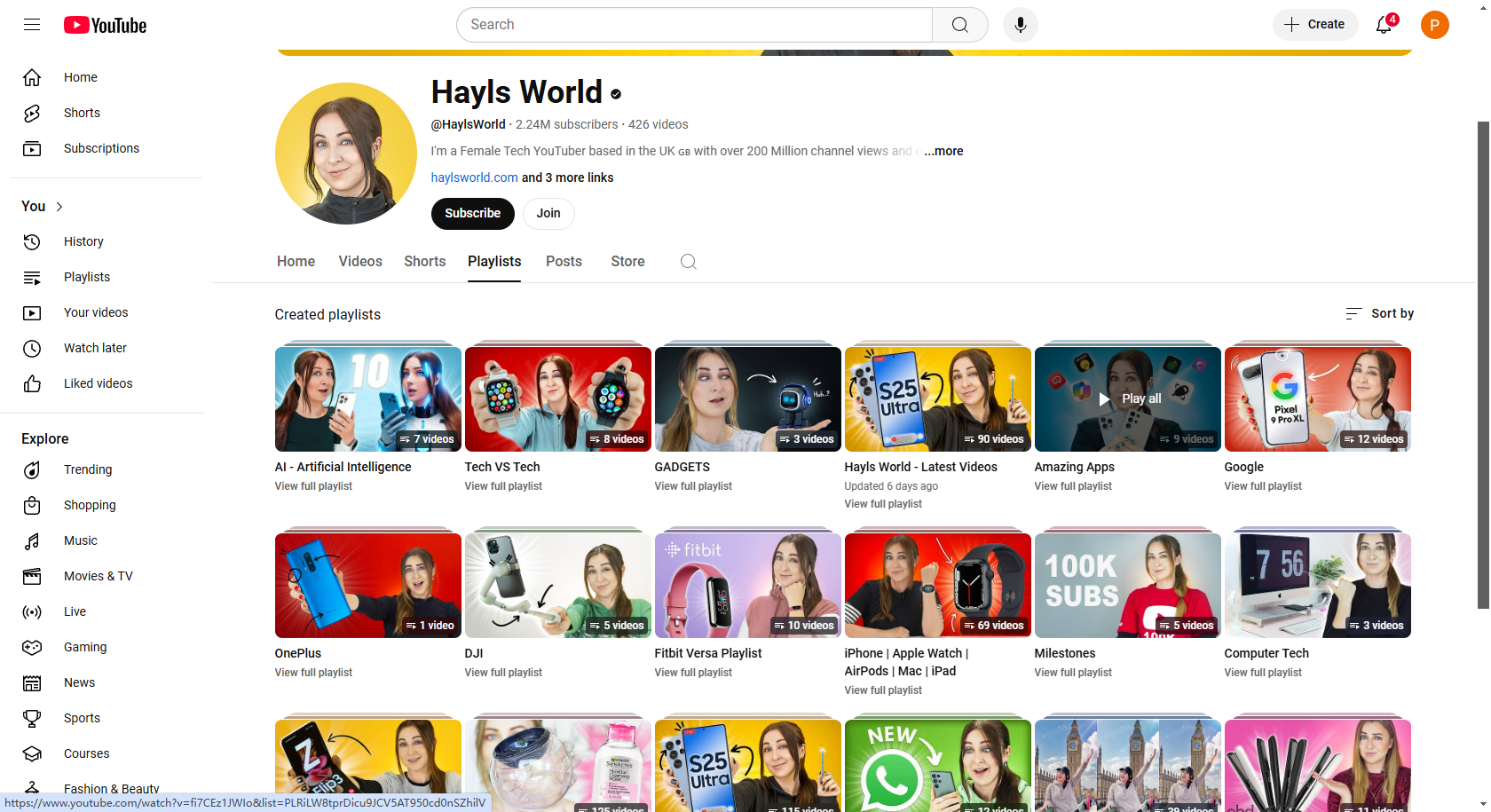Expand the You section
The image size is (1491, 812).
(x=43, y=206)
